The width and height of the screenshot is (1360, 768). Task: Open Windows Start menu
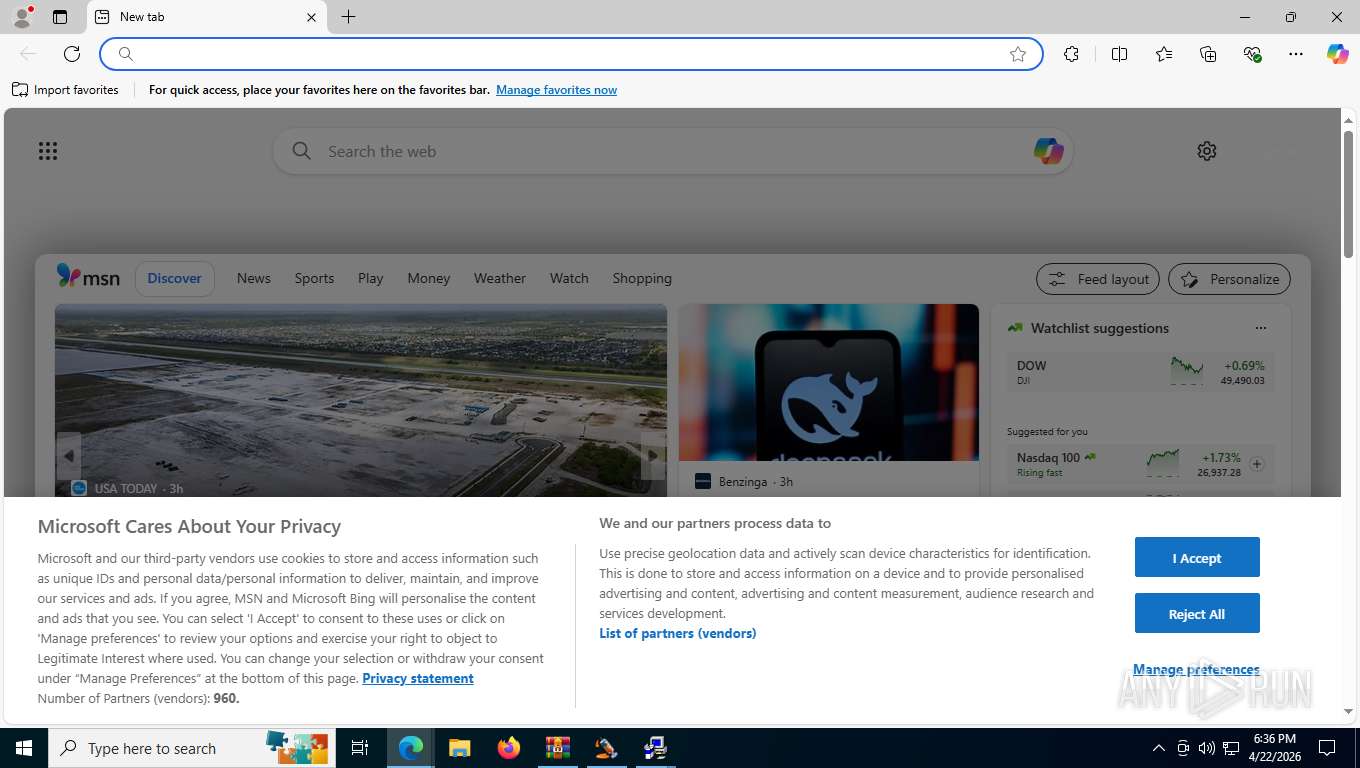(x=24, y=748)
